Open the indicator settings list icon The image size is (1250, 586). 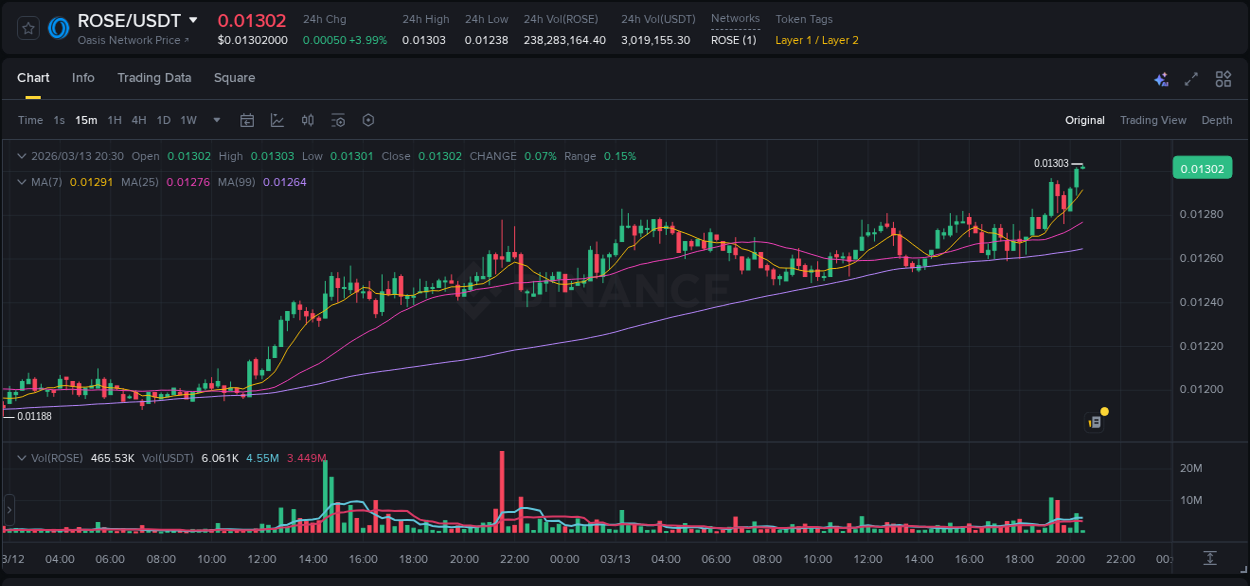click(337, 120)
